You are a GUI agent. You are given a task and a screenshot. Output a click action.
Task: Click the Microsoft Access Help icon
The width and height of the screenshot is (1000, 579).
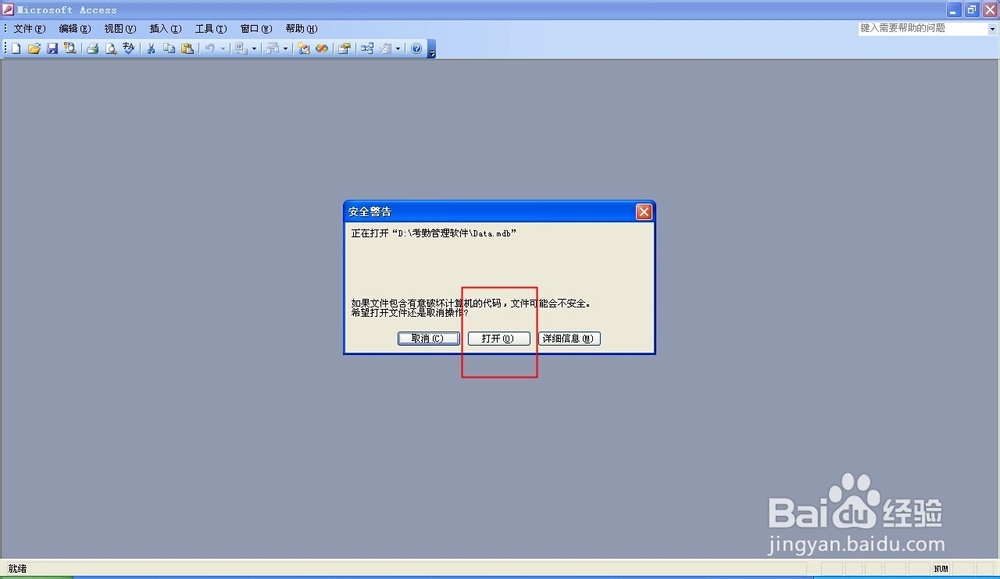click(x=416, y=48)
